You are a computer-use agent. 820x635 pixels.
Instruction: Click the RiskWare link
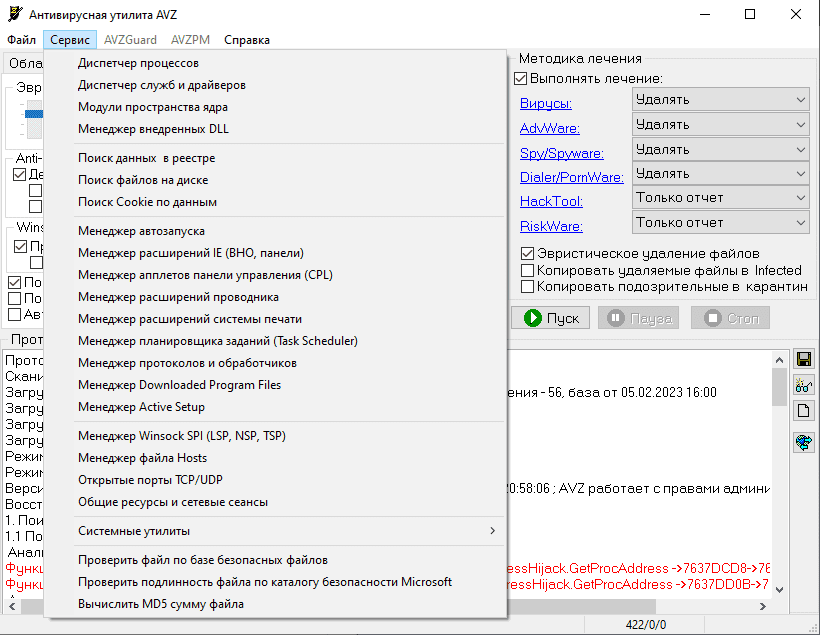551,226
